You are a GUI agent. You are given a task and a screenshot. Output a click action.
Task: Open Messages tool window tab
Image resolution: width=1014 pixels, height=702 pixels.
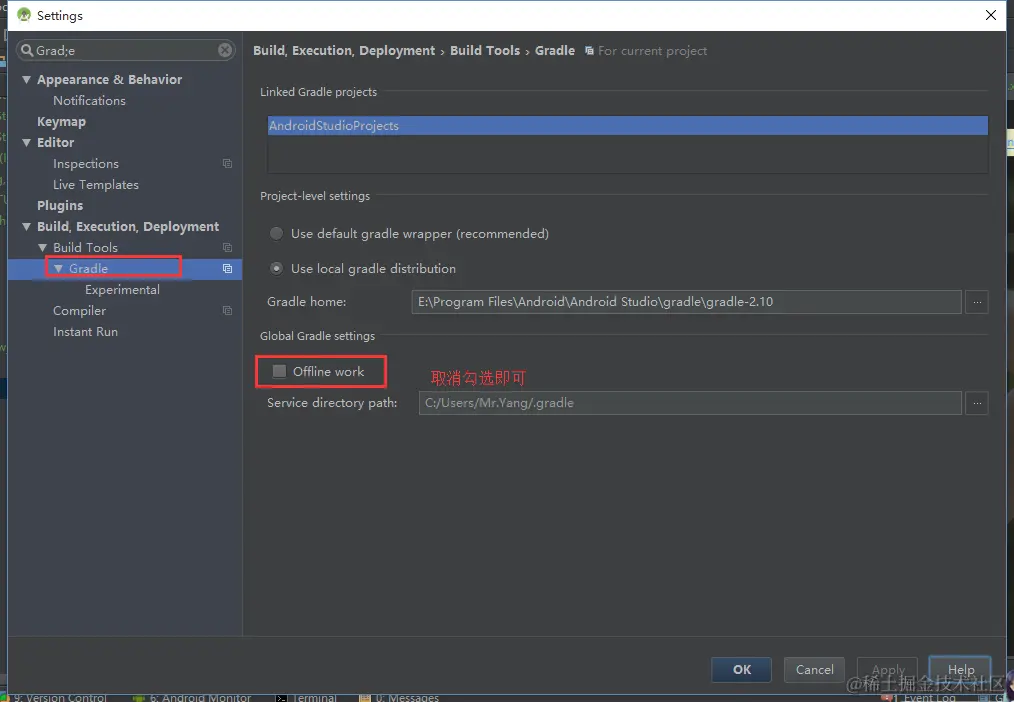[x=399, y=697]
